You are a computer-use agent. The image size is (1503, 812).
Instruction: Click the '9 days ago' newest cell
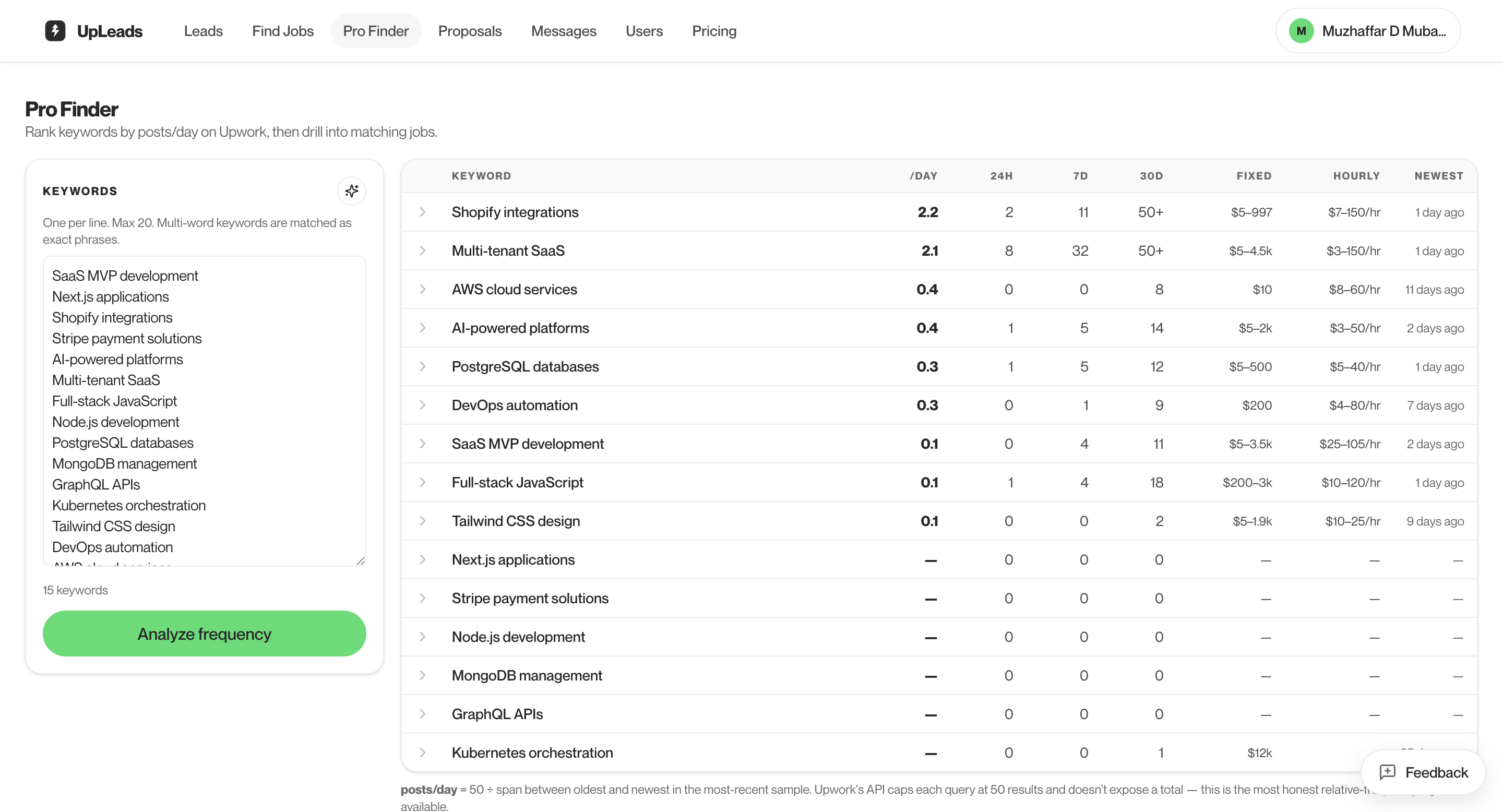[1435, 521]
